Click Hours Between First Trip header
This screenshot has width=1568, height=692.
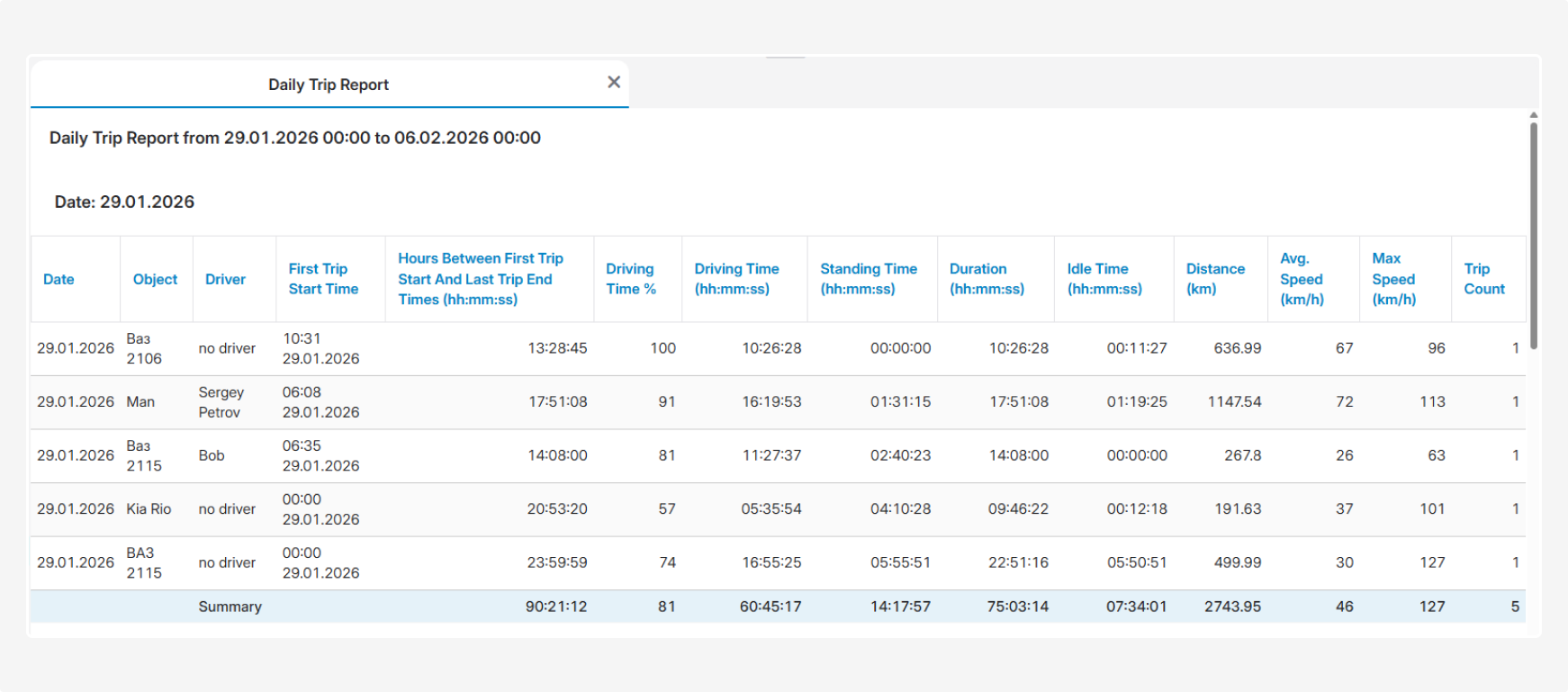coord(481,279)
